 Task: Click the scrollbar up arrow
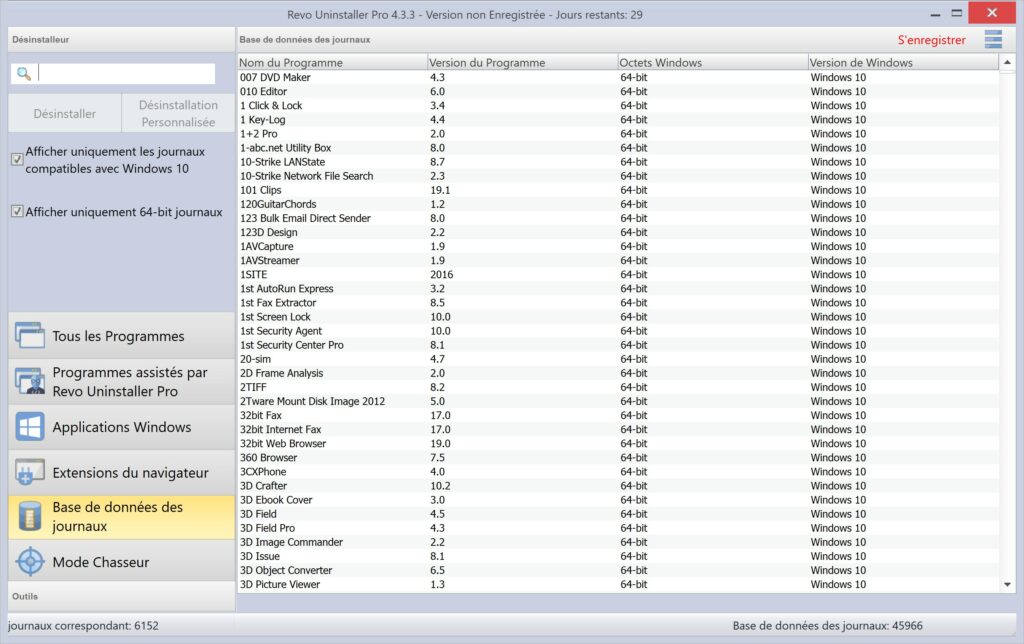[x=1007, y=62]
